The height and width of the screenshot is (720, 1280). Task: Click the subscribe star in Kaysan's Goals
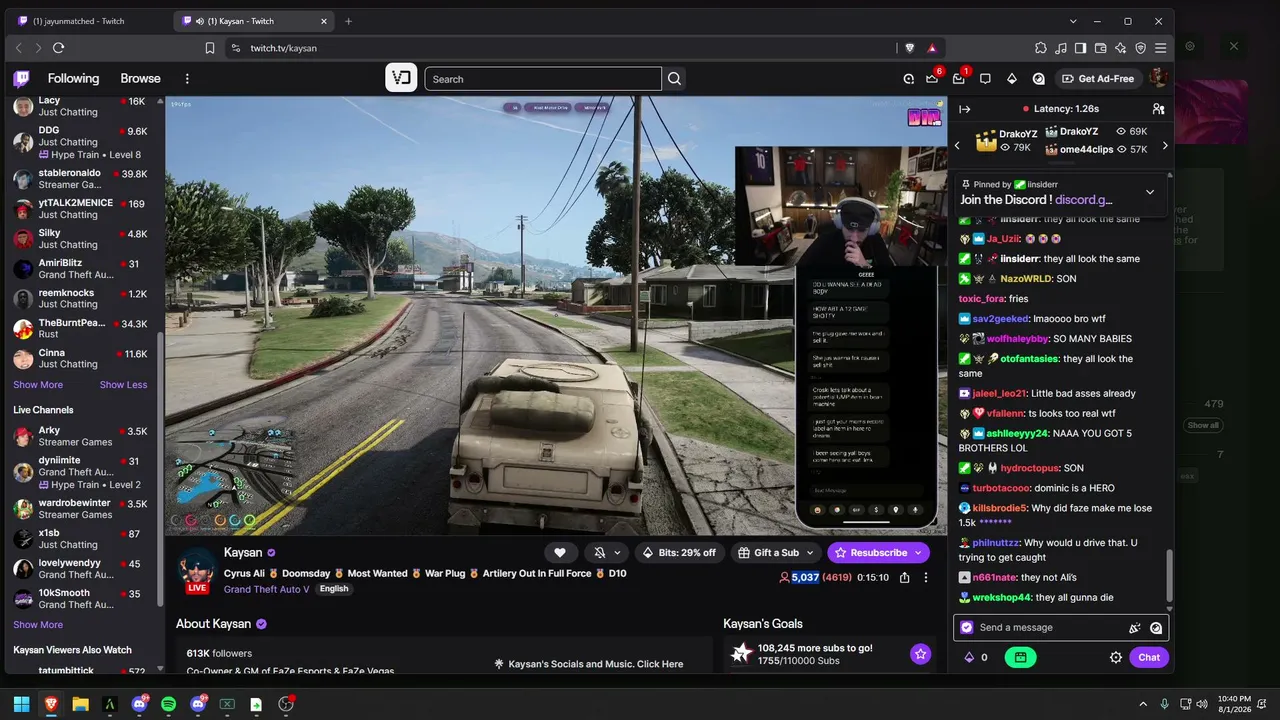click(x=920, y=654)
